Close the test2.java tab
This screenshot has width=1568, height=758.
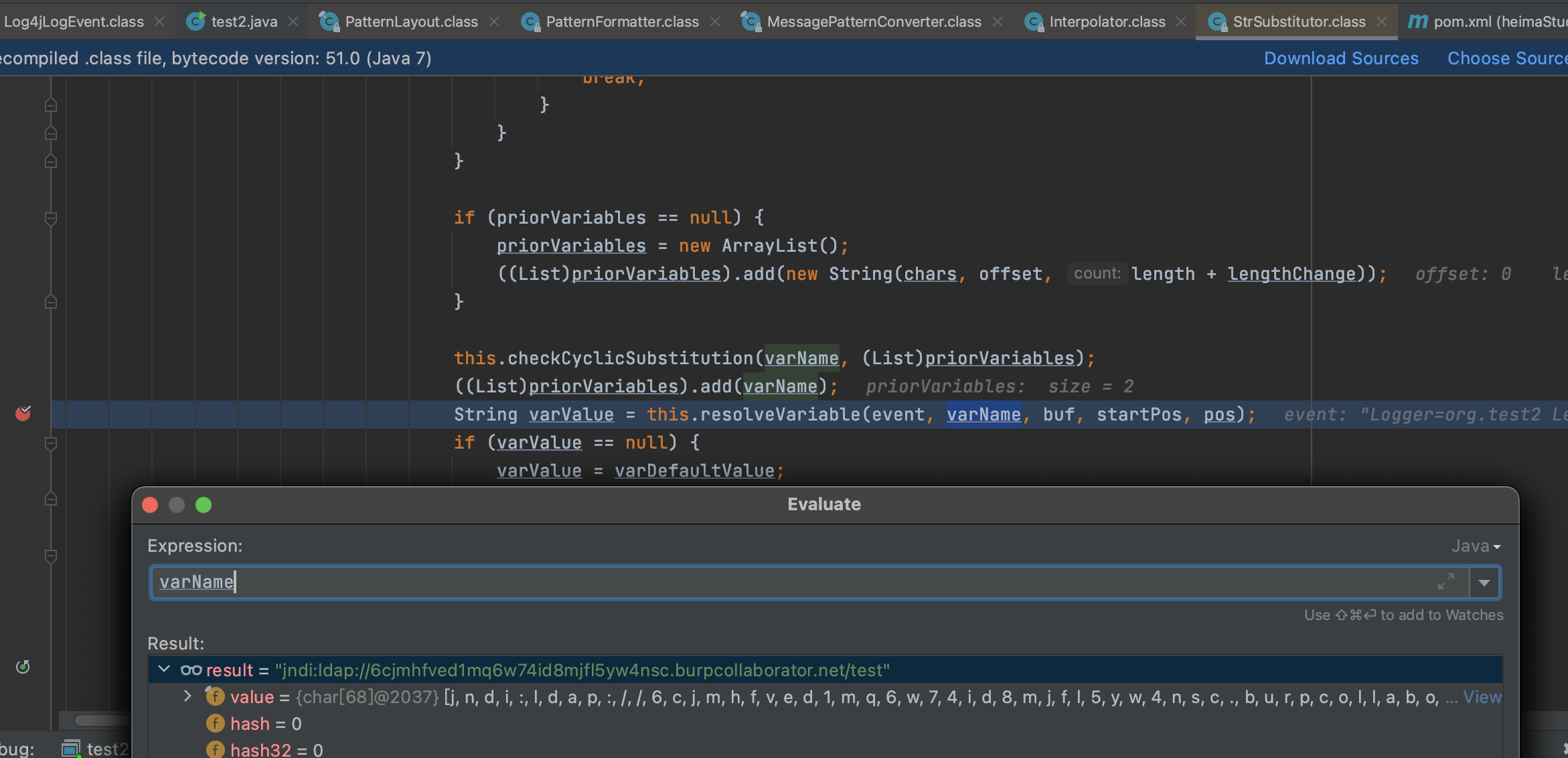coord(293,21)
